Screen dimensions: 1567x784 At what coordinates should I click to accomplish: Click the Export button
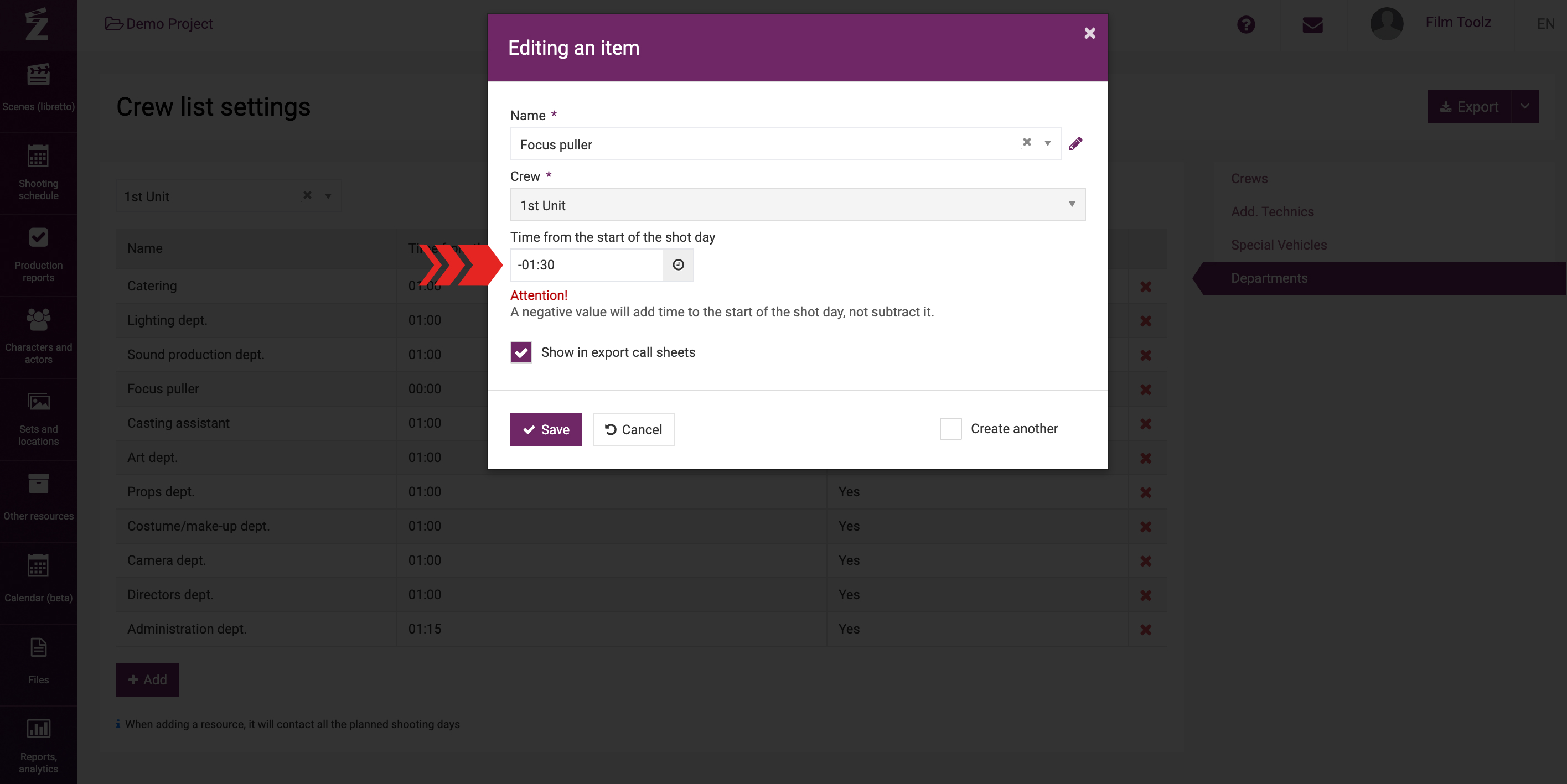point(1469,106)
